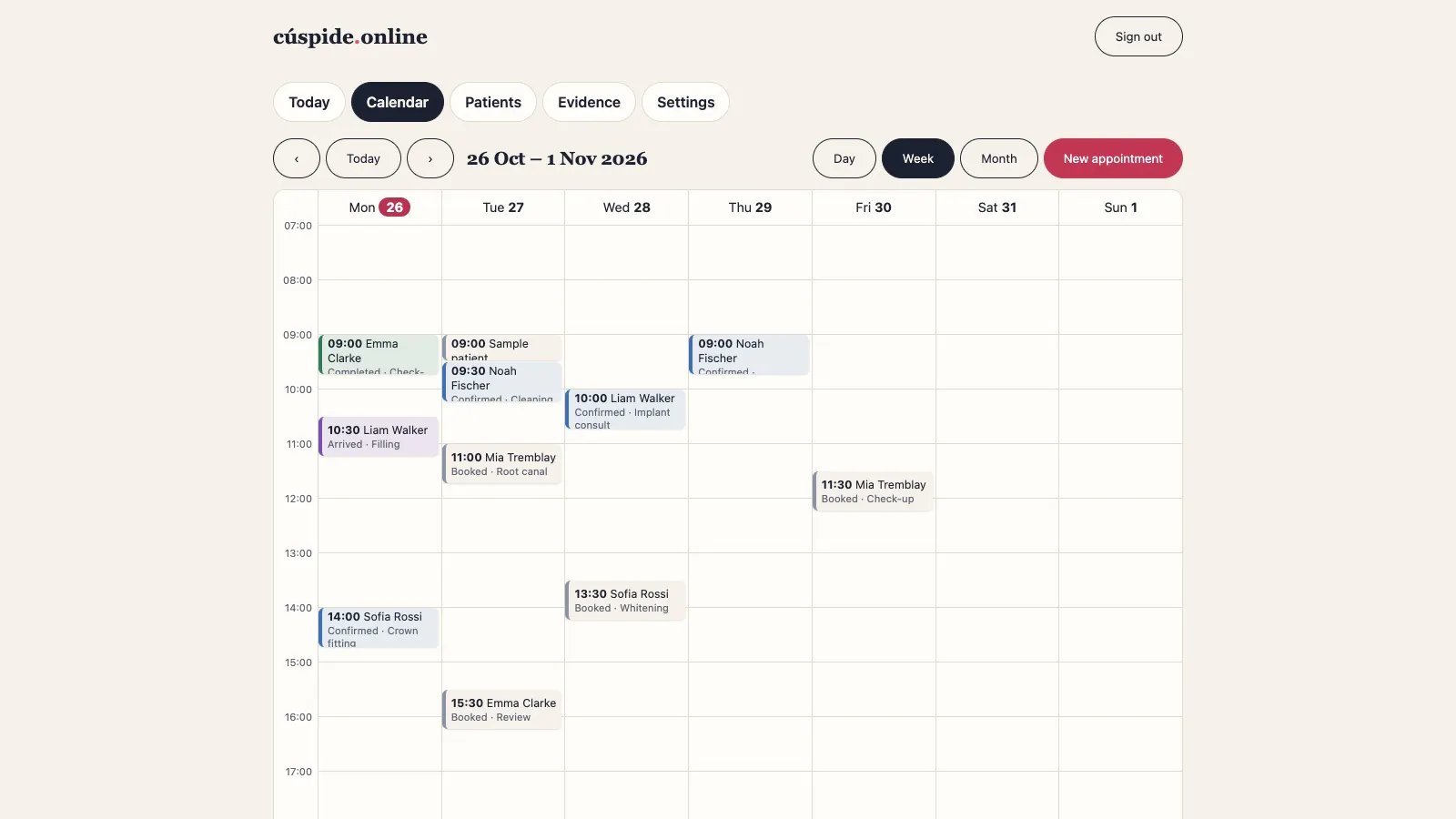Create a New appointment
Screen dimensions: 1456x819
1113,158
